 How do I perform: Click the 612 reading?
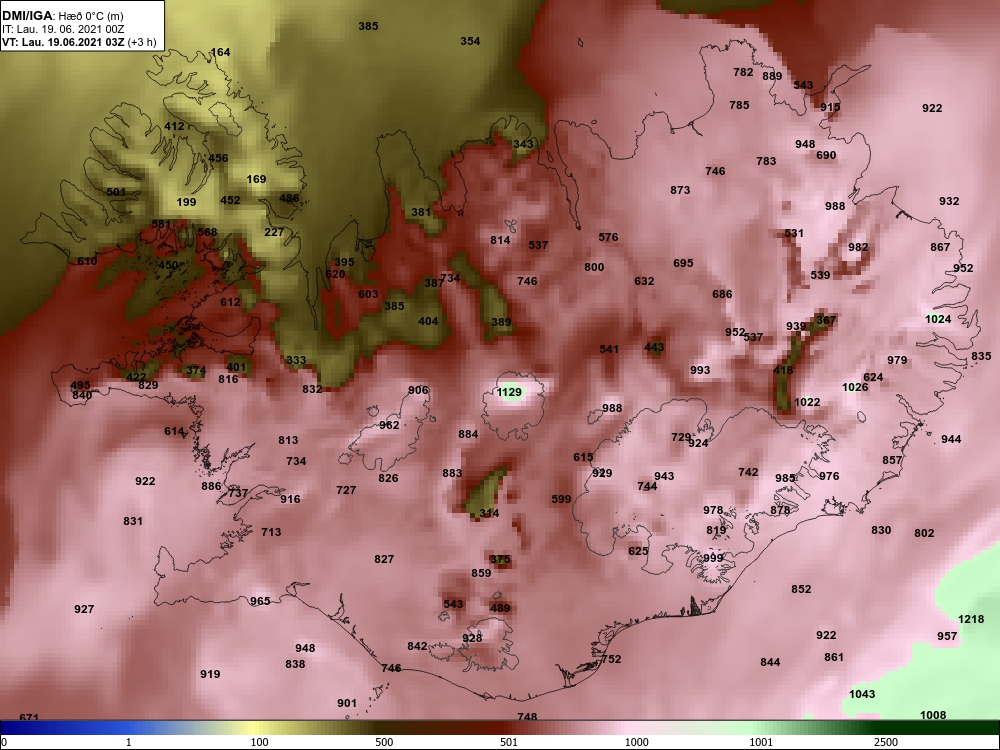point(230,302)
